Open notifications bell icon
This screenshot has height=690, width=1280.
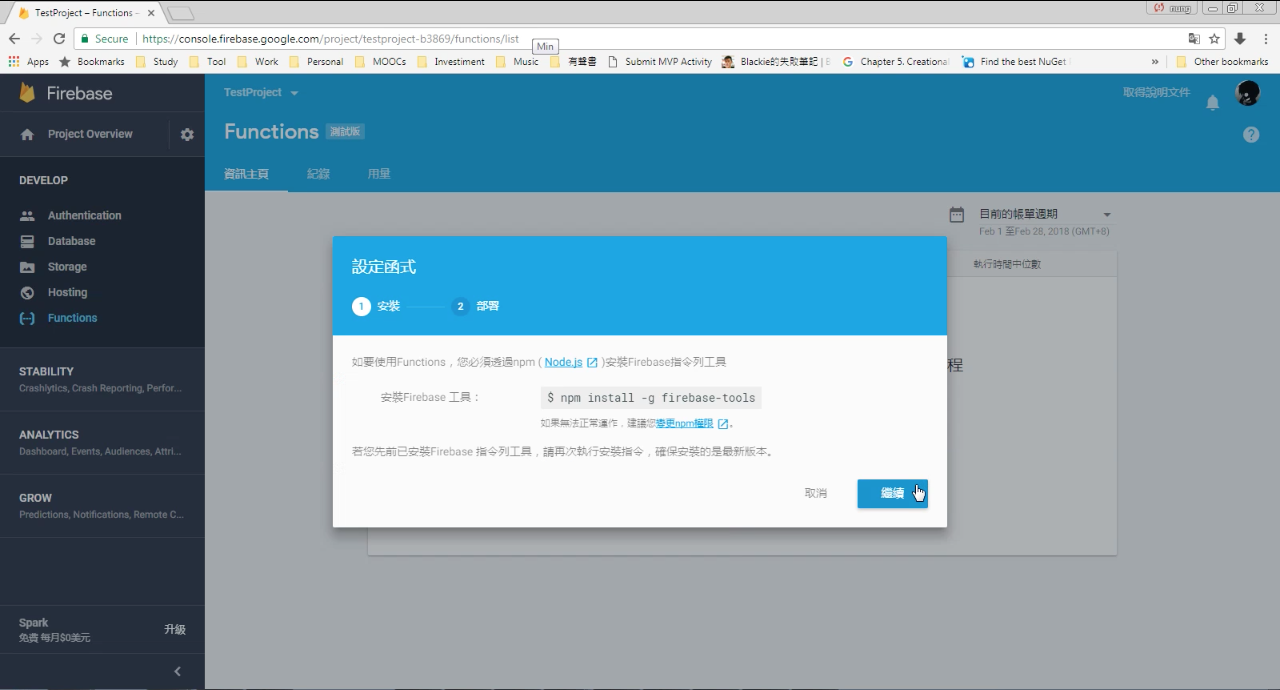1213,103
